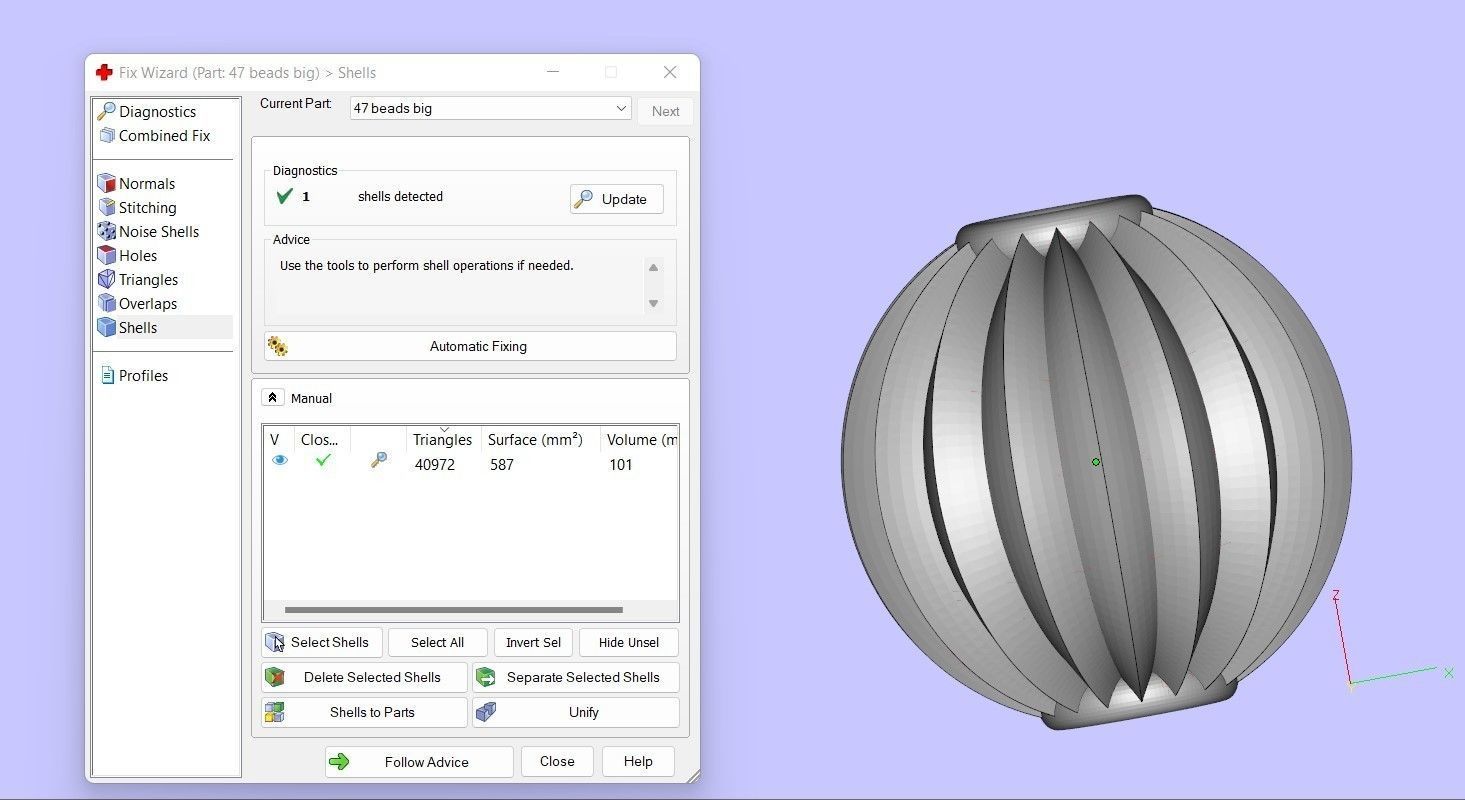This screenshot has height=800, width=1465.
Task: Click the X axis label in viewport
Action: [1448, 673]
